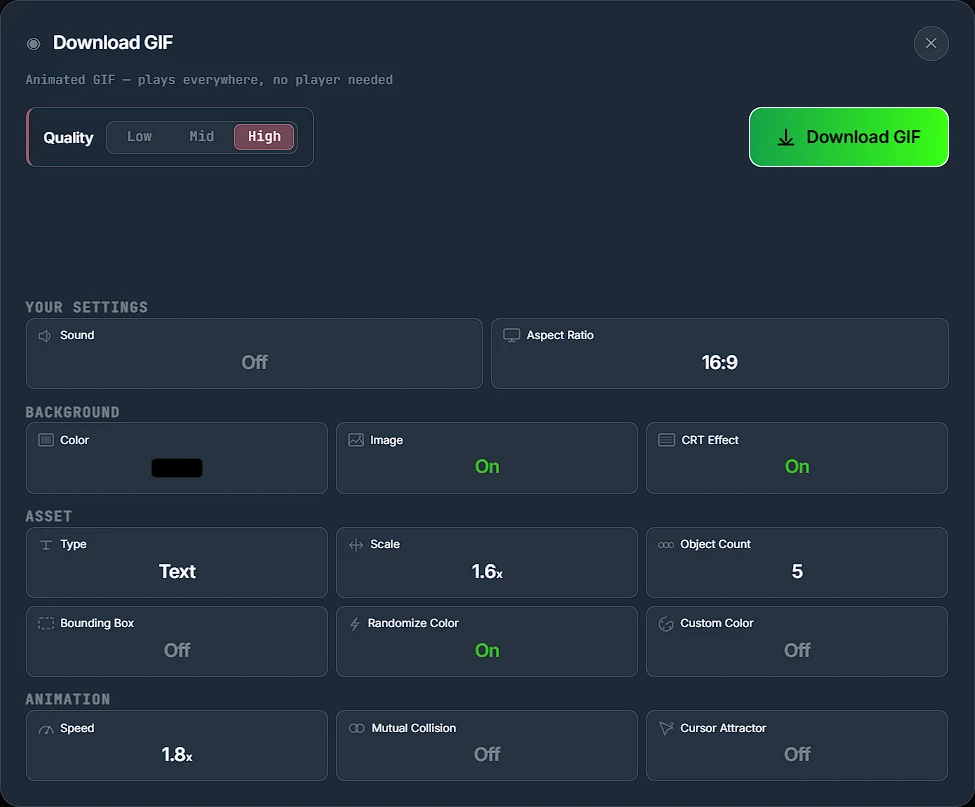
Task: Click the Randomize Color label
Action: [413, 623]
